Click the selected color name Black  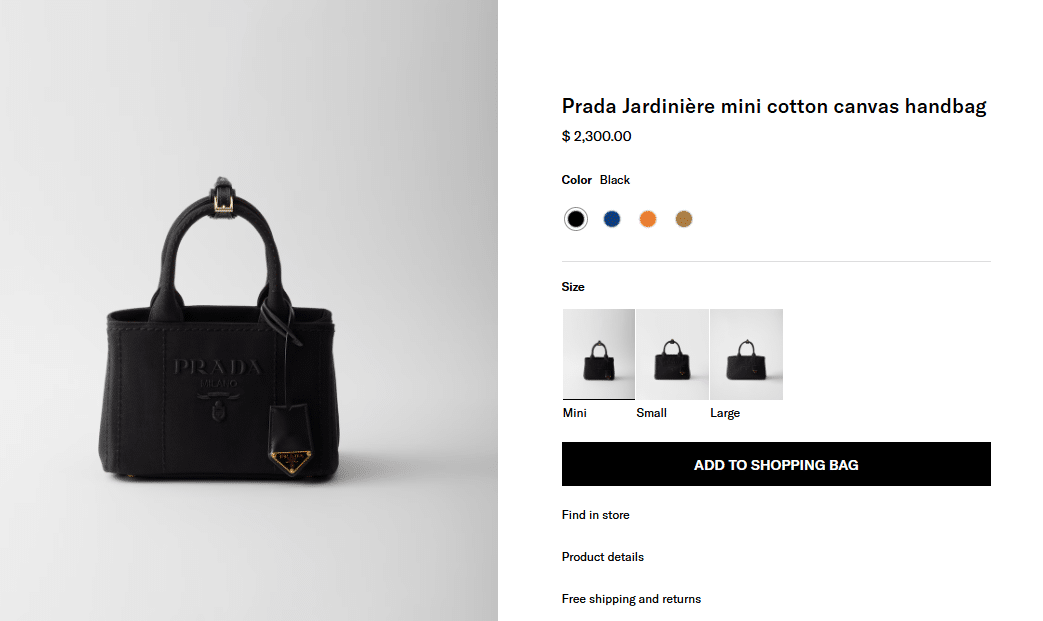tap(615, 180)
